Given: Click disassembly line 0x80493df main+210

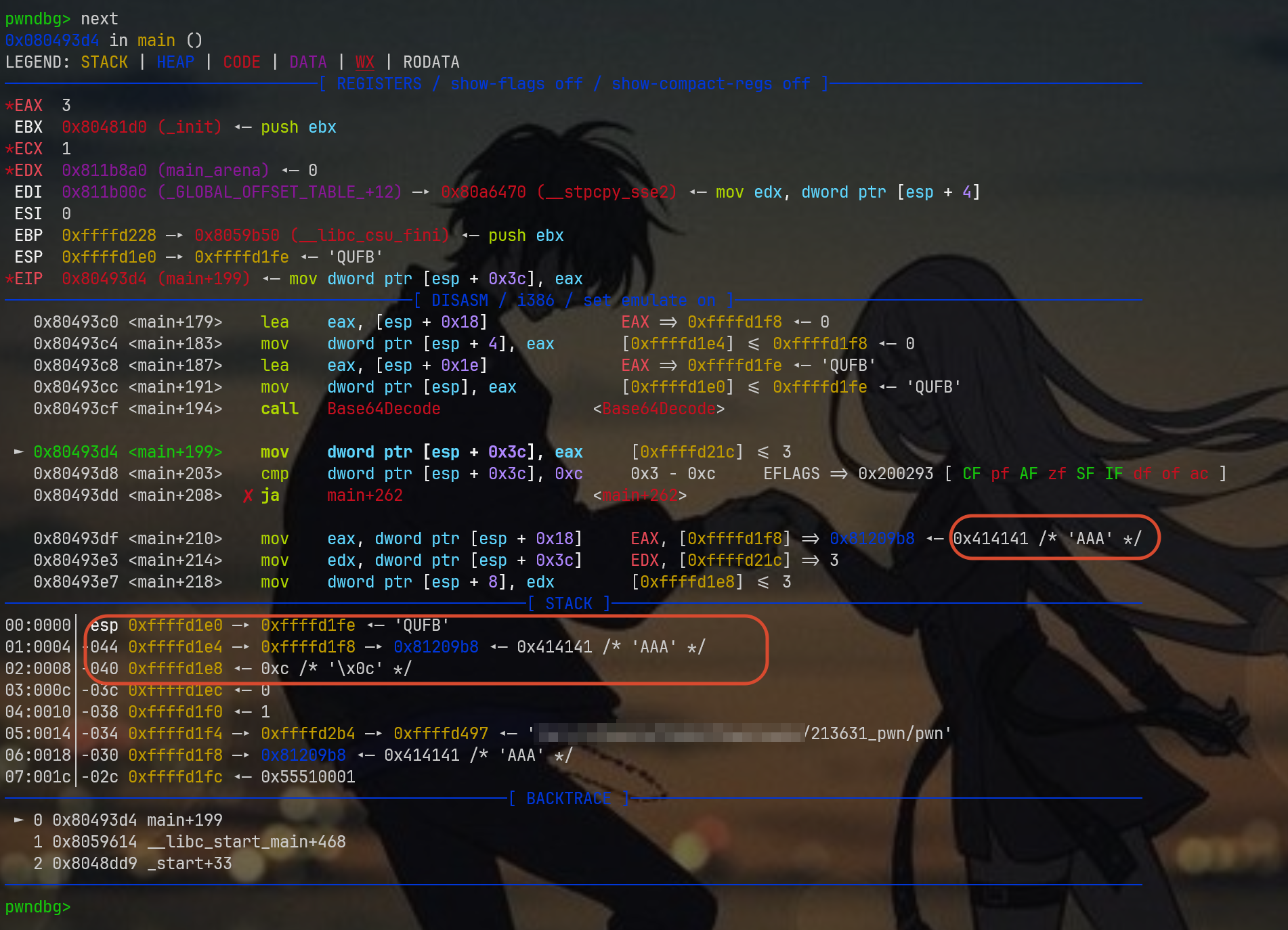Looking at the screenshot, I should (x=588, y=539).
